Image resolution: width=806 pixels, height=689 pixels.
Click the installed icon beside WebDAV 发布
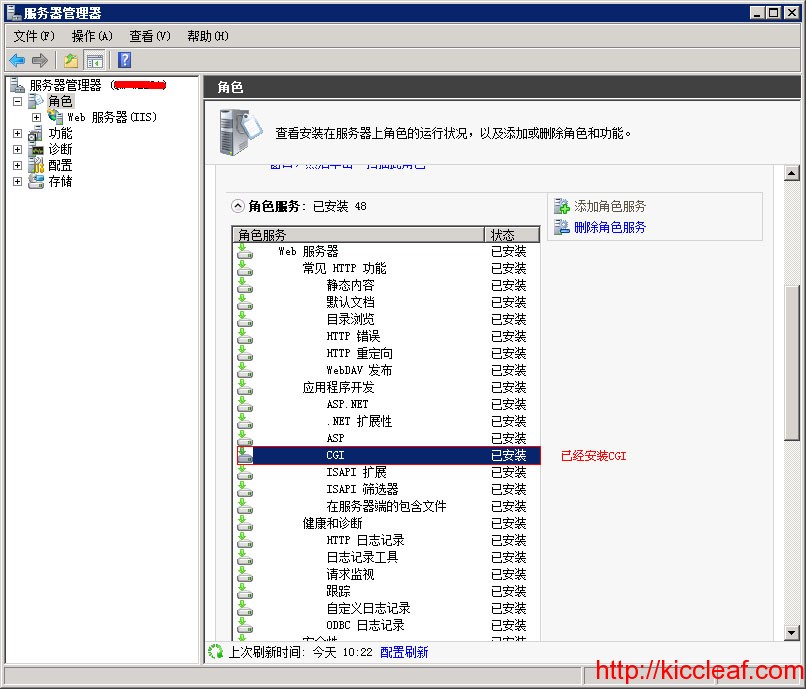click(245, 370)
